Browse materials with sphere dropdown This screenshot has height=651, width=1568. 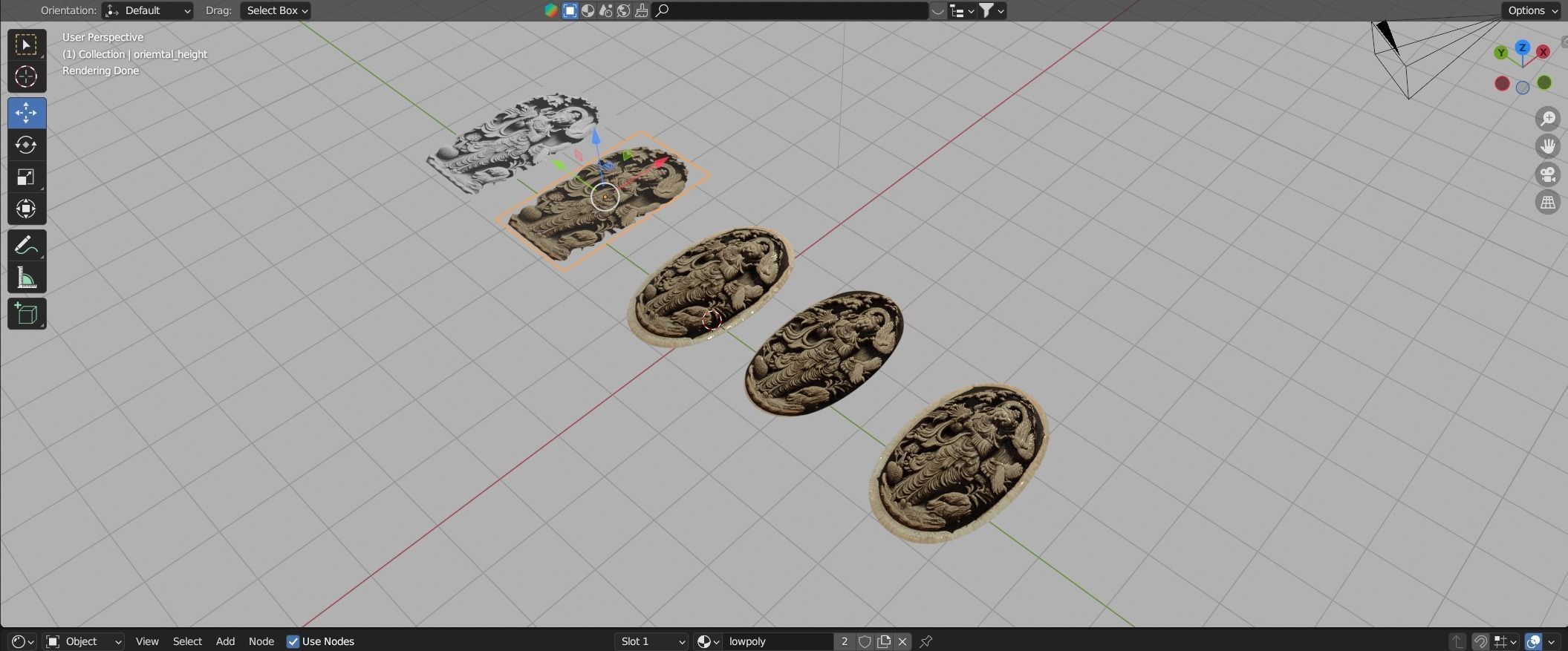pos(708,641)
